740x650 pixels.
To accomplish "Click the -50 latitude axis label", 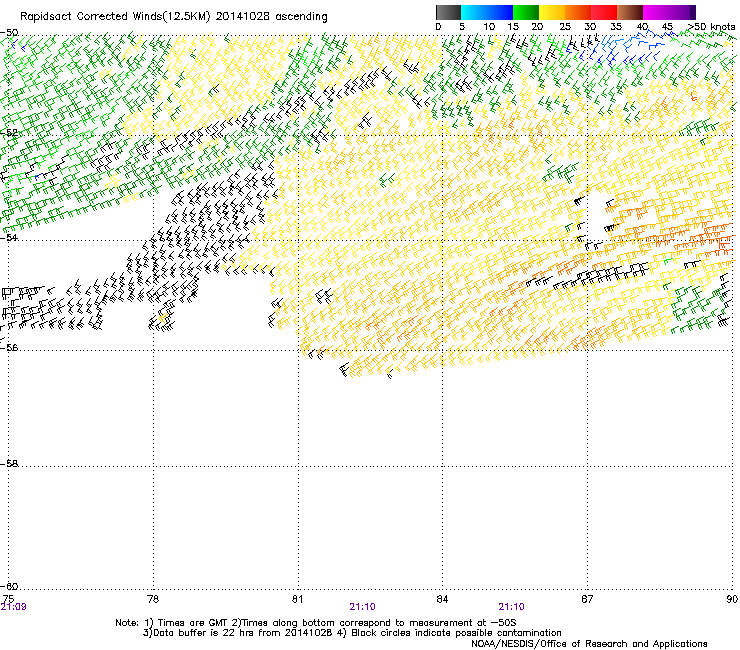I will 9,33.
